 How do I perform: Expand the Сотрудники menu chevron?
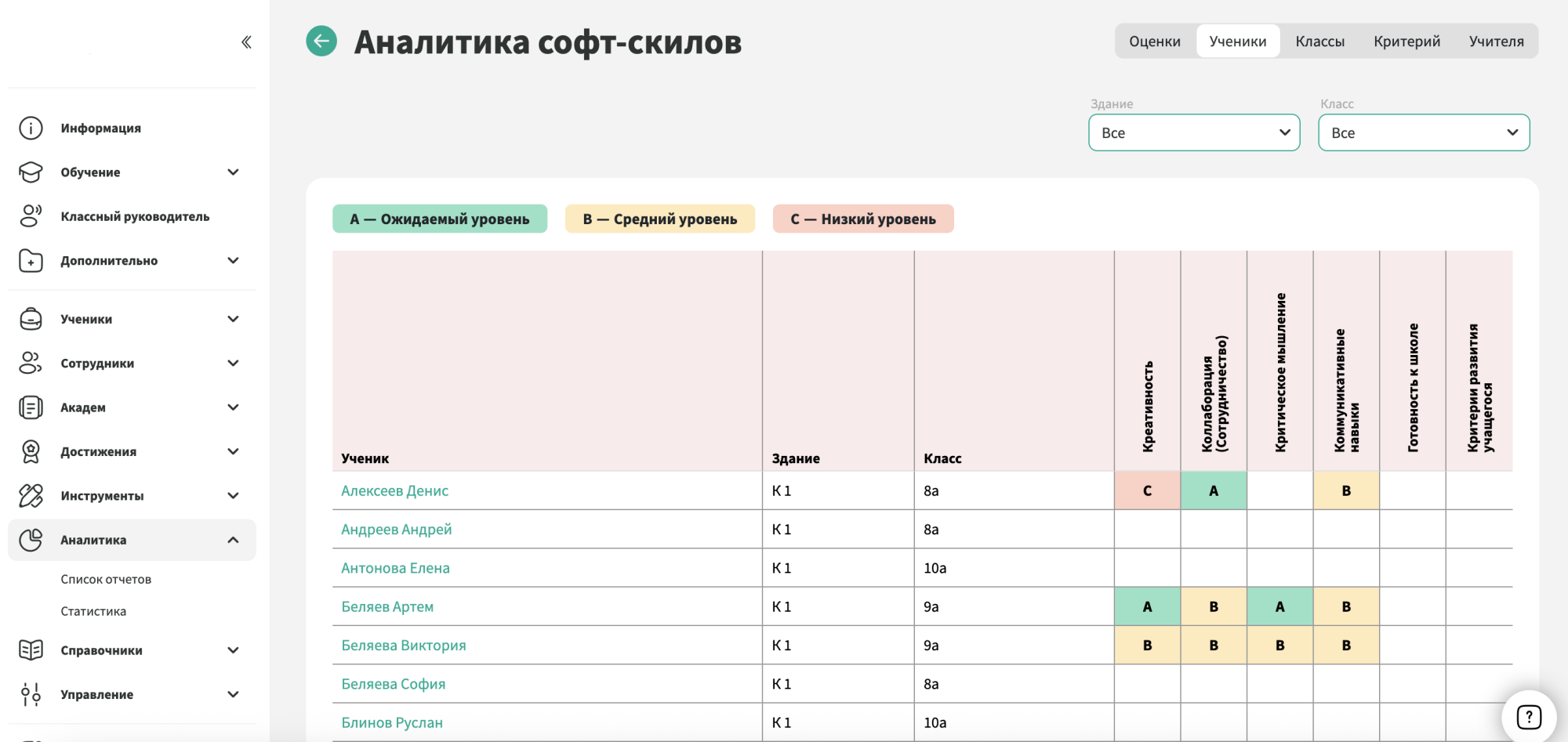(233, 363)
